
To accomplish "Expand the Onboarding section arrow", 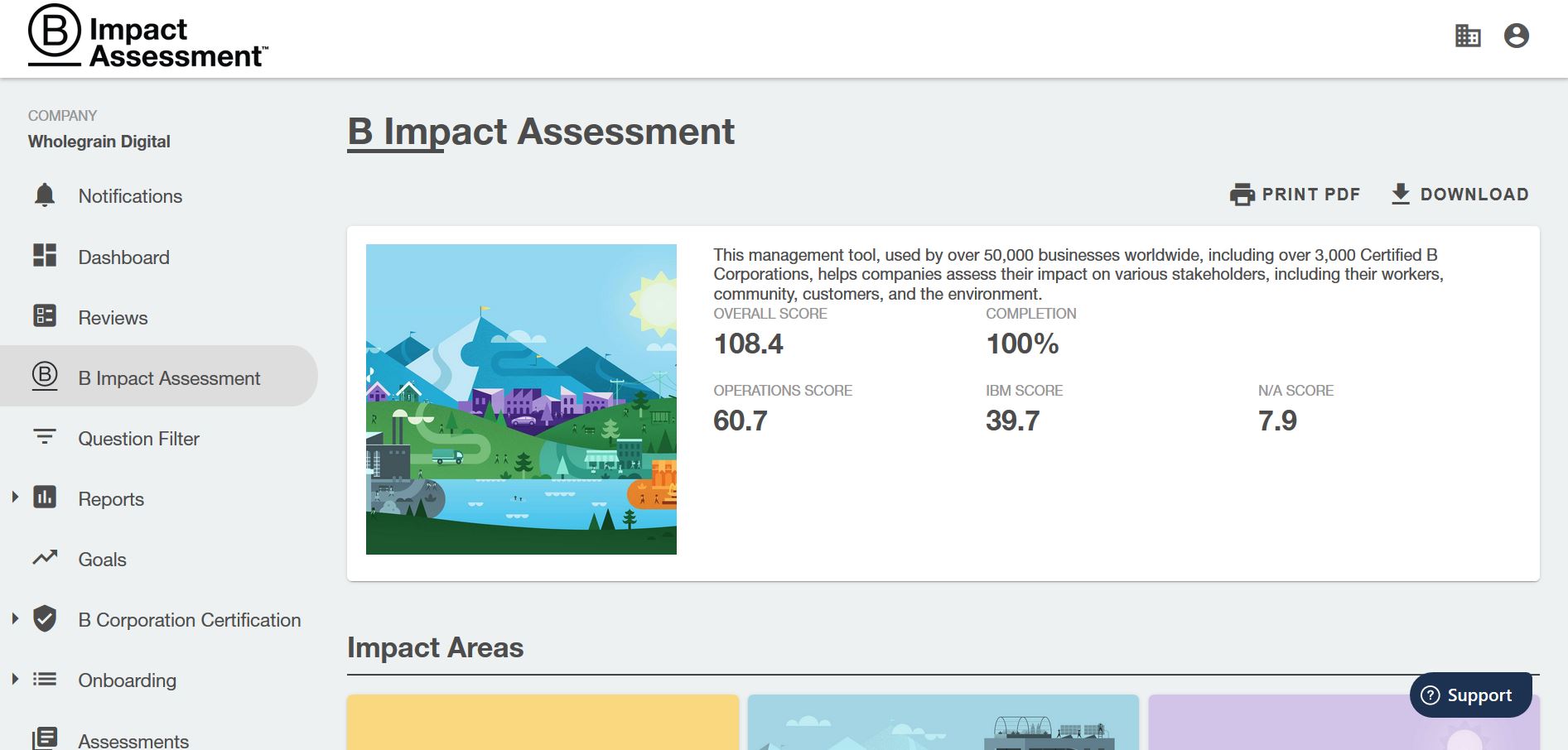I will (15, 679).
